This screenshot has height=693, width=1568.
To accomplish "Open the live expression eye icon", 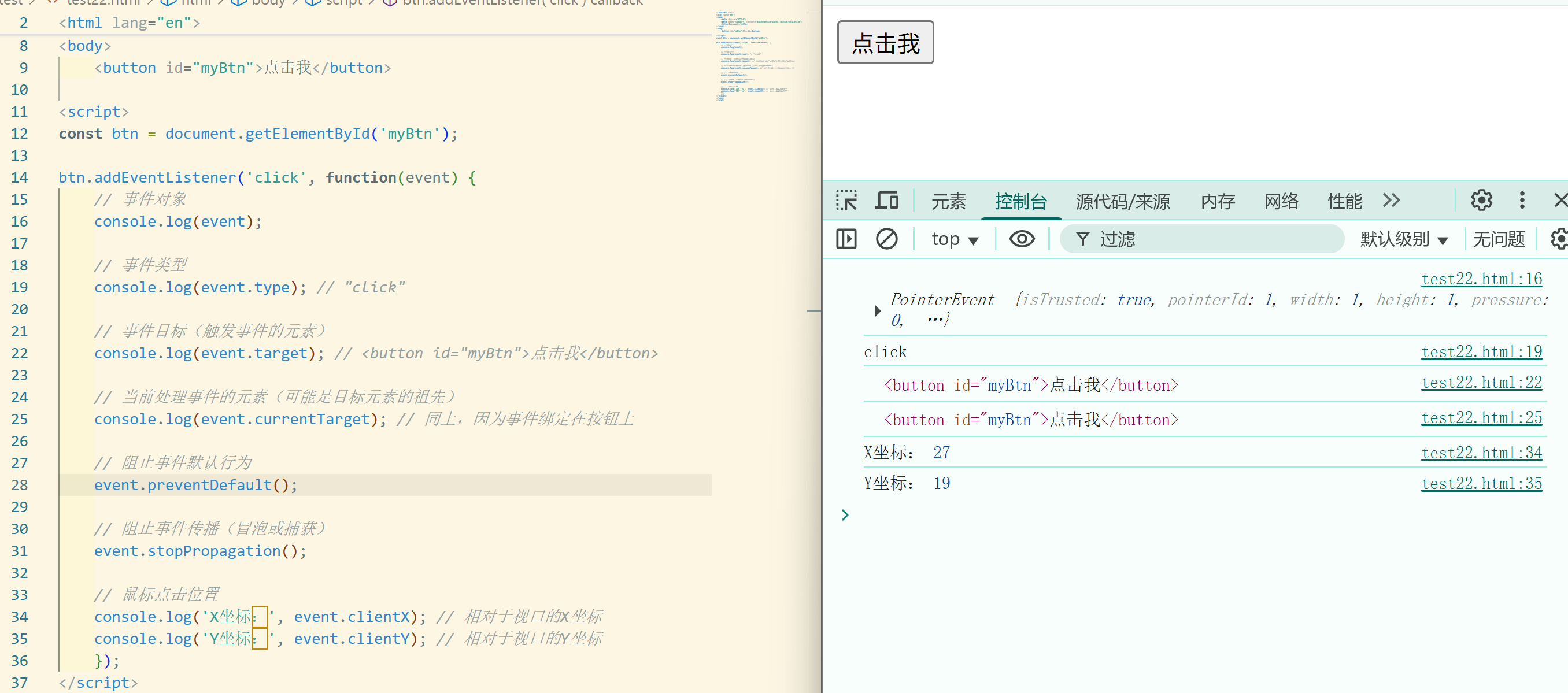I will (1022, 239).
